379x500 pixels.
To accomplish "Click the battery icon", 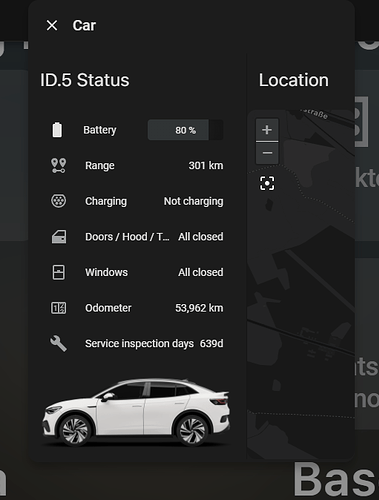I will tap(57, 130).
